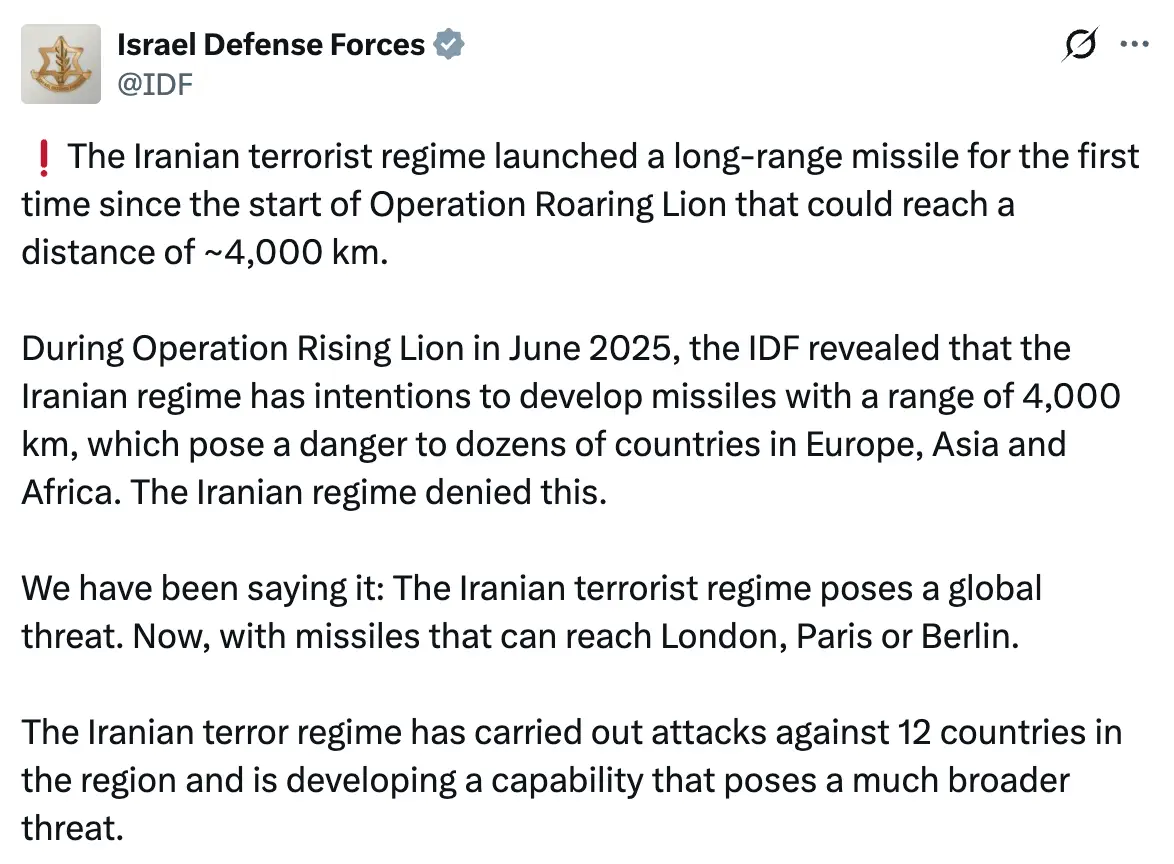This screenshot has height=864, width=1174.
Task: Click the @IDF username handle
Action: (155, 84)
